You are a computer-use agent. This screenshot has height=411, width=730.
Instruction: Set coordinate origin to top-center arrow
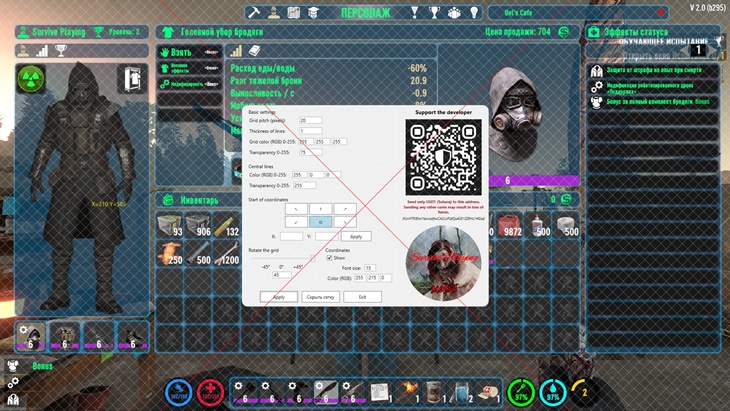(x=321, y=209)
